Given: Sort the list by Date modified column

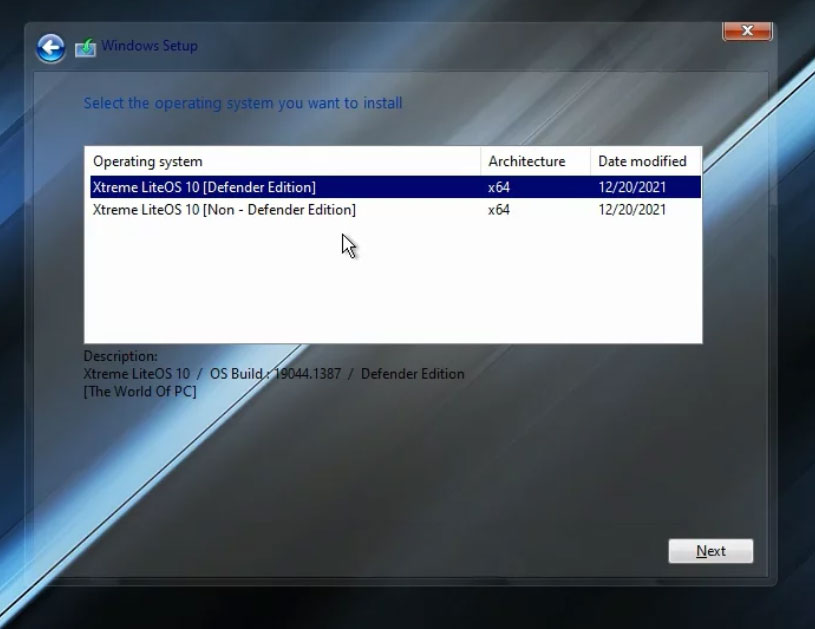Looking at the screenshot, I should pyautogui.click(x=641, y=161).
